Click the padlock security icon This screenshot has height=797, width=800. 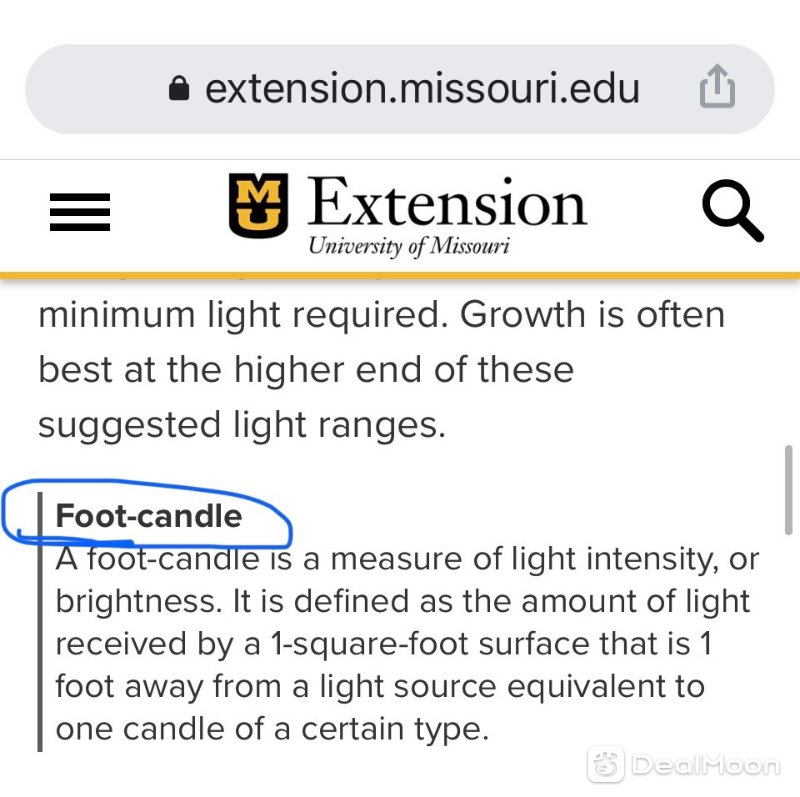179,88
